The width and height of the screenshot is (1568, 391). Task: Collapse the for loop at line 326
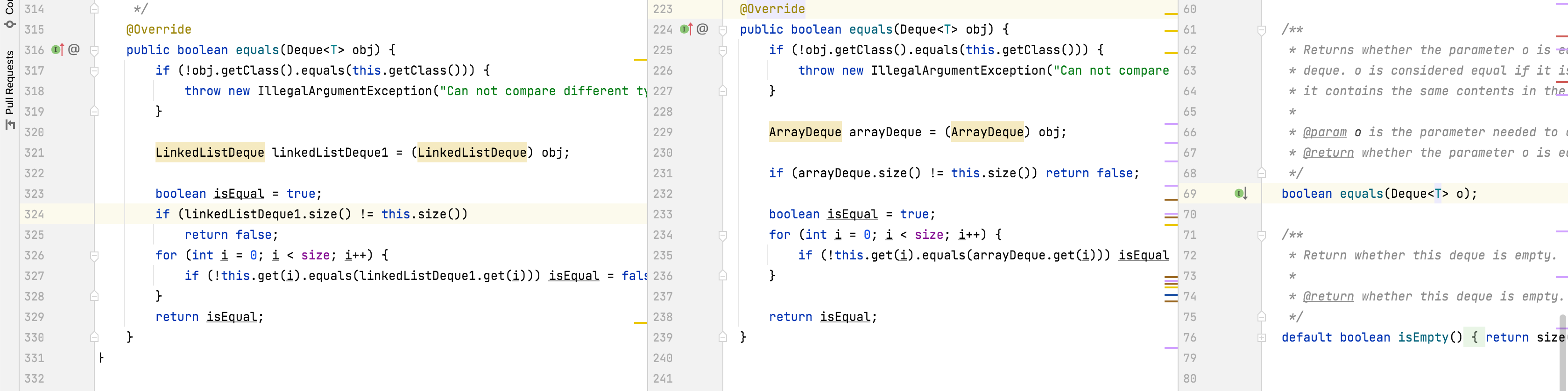click(94, 256)
